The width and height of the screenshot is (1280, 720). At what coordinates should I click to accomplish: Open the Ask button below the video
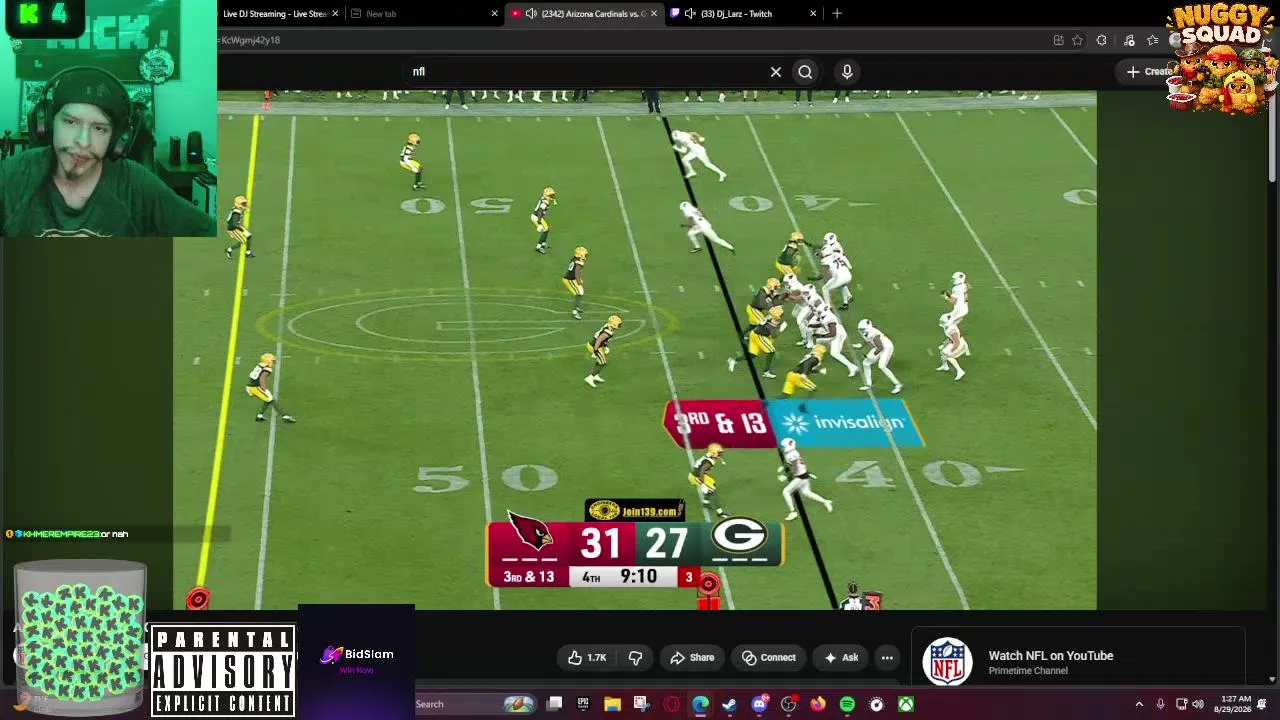840,658
